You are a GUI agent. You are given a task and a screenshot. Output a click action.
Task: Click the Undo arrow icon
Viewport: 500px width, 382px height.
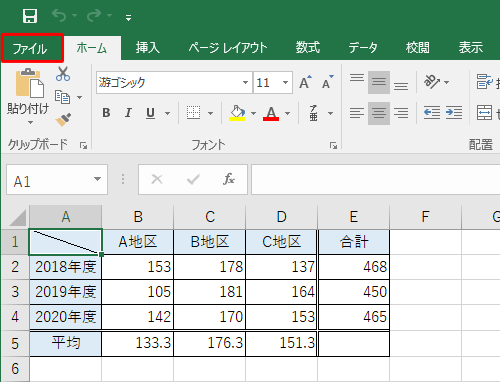point(59,15)
